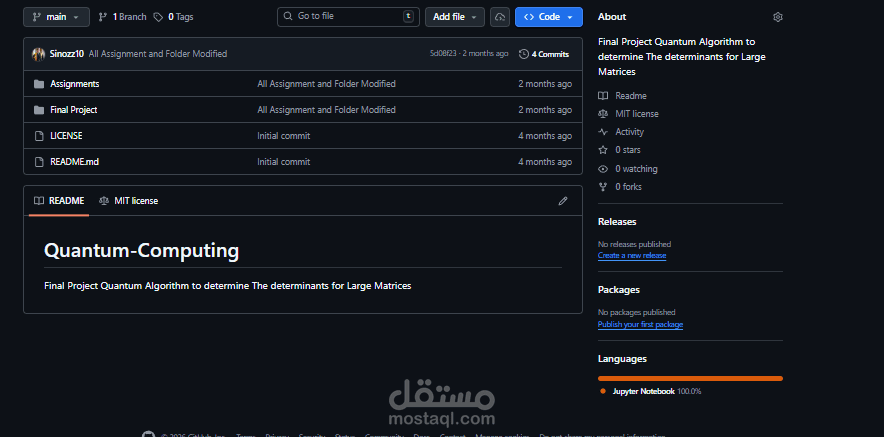Click the 4 months ago timestamp for LICENSE
The width and height of the screenshot is (884, 437).
click(545, 136)
